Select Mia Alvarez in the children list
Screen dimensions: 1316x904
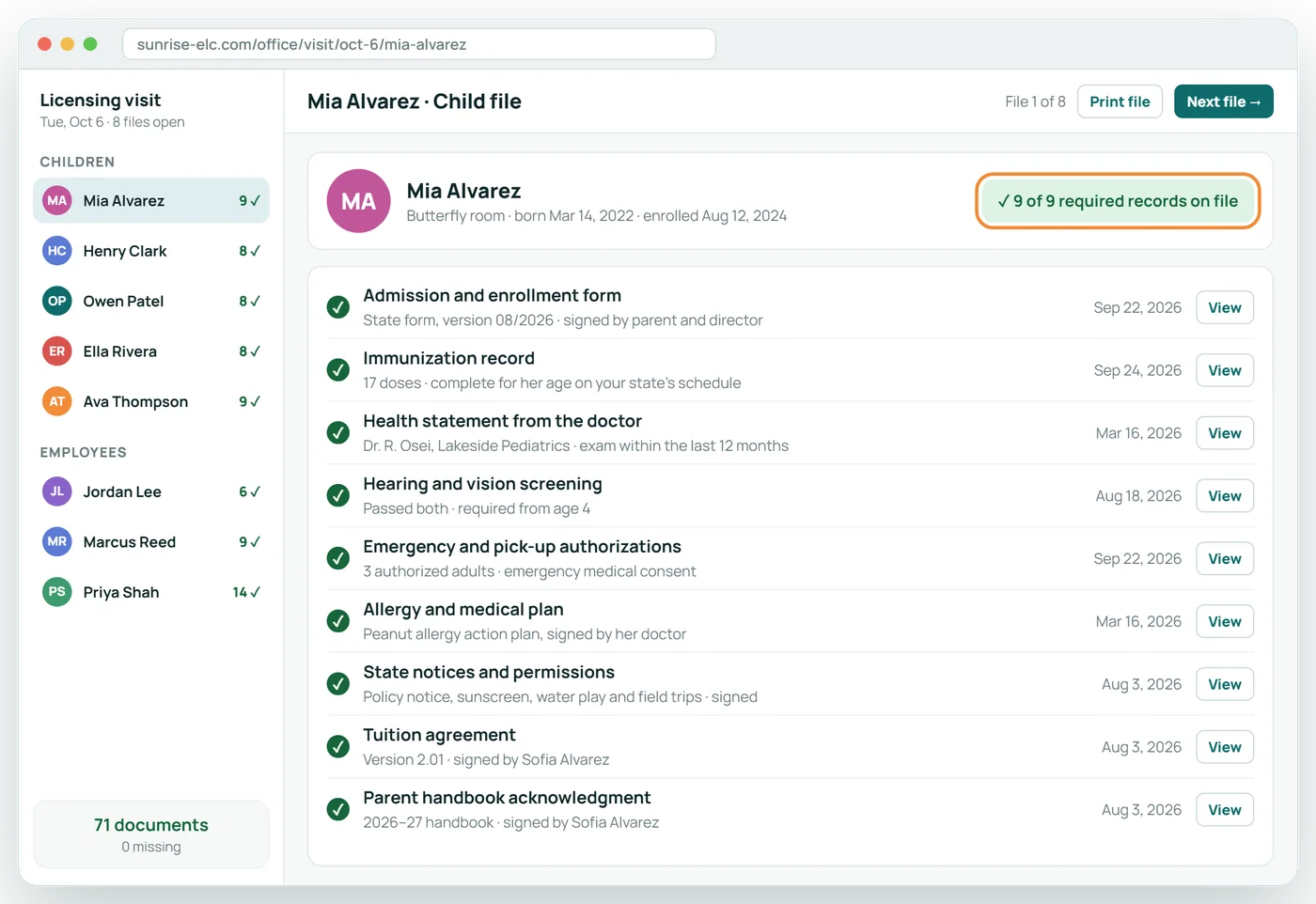[x=151, y=201]
